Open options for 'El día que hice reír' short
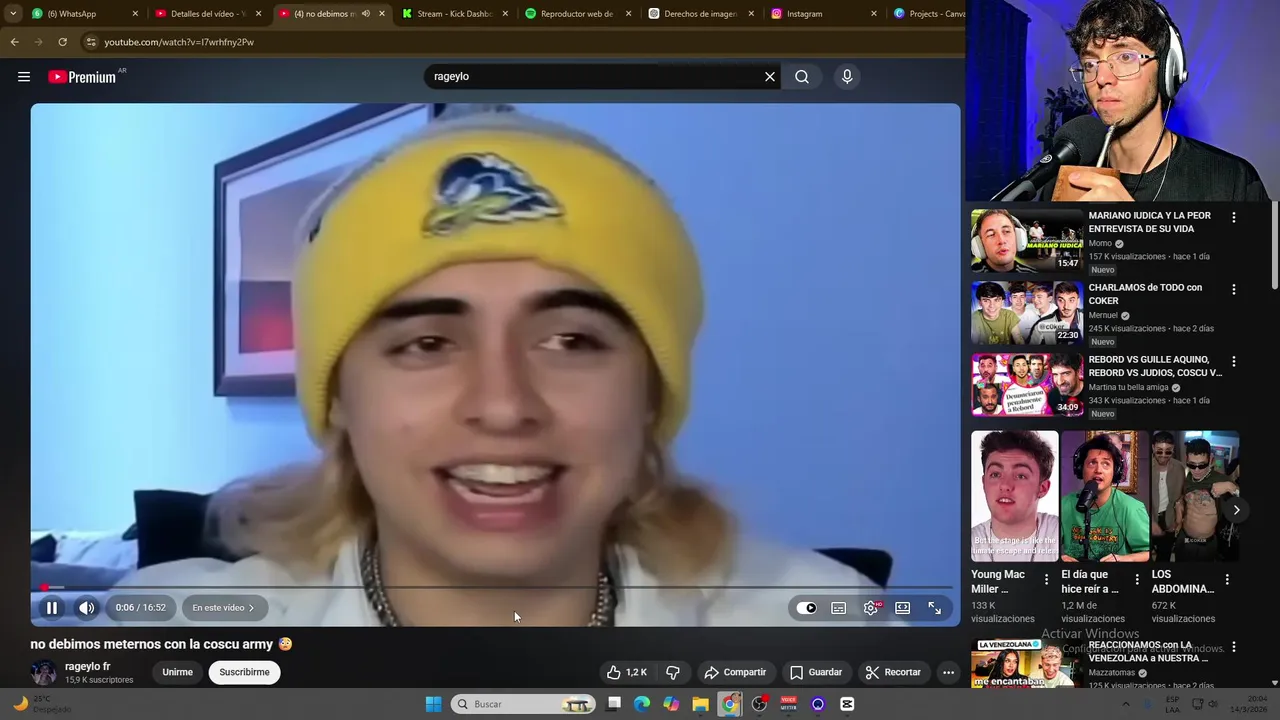Screen dimensions: 1280x720 pyautogui.click(x=1137, y=579)
